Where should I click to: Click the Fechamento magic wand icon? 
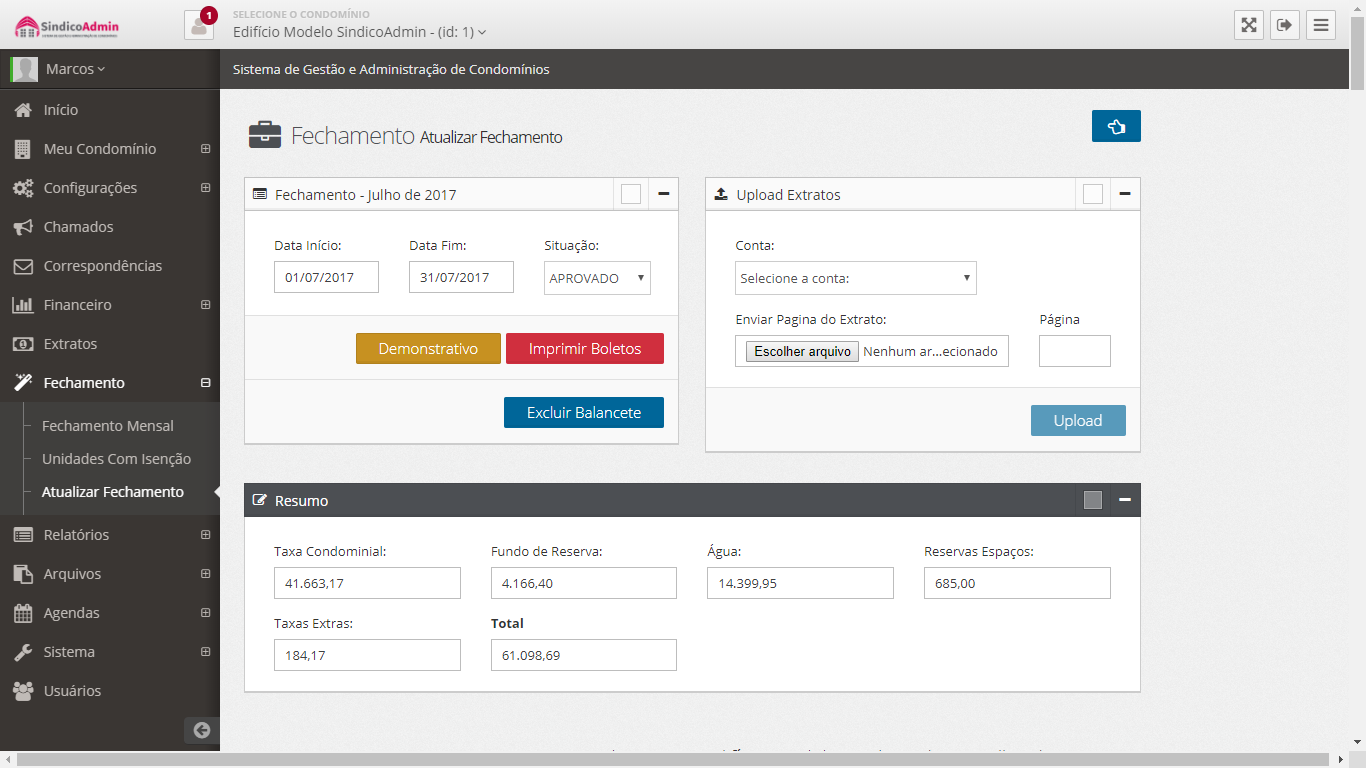[23, 383]
